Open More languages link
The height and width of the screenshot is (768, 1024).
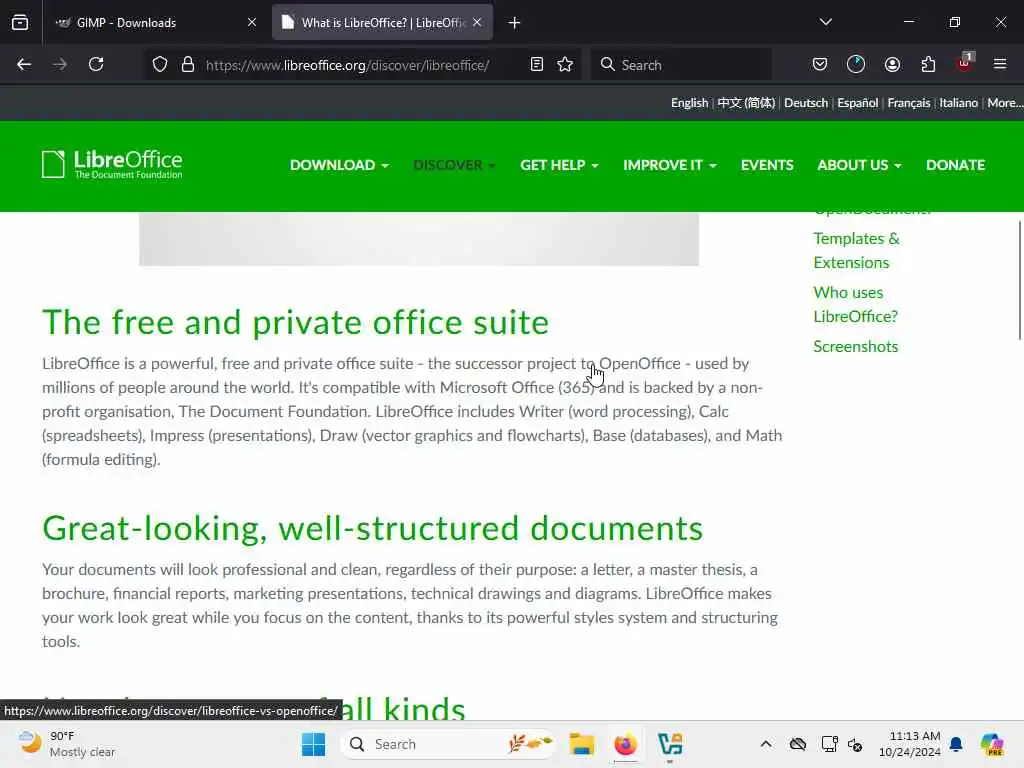click(x=1005, y=103)
